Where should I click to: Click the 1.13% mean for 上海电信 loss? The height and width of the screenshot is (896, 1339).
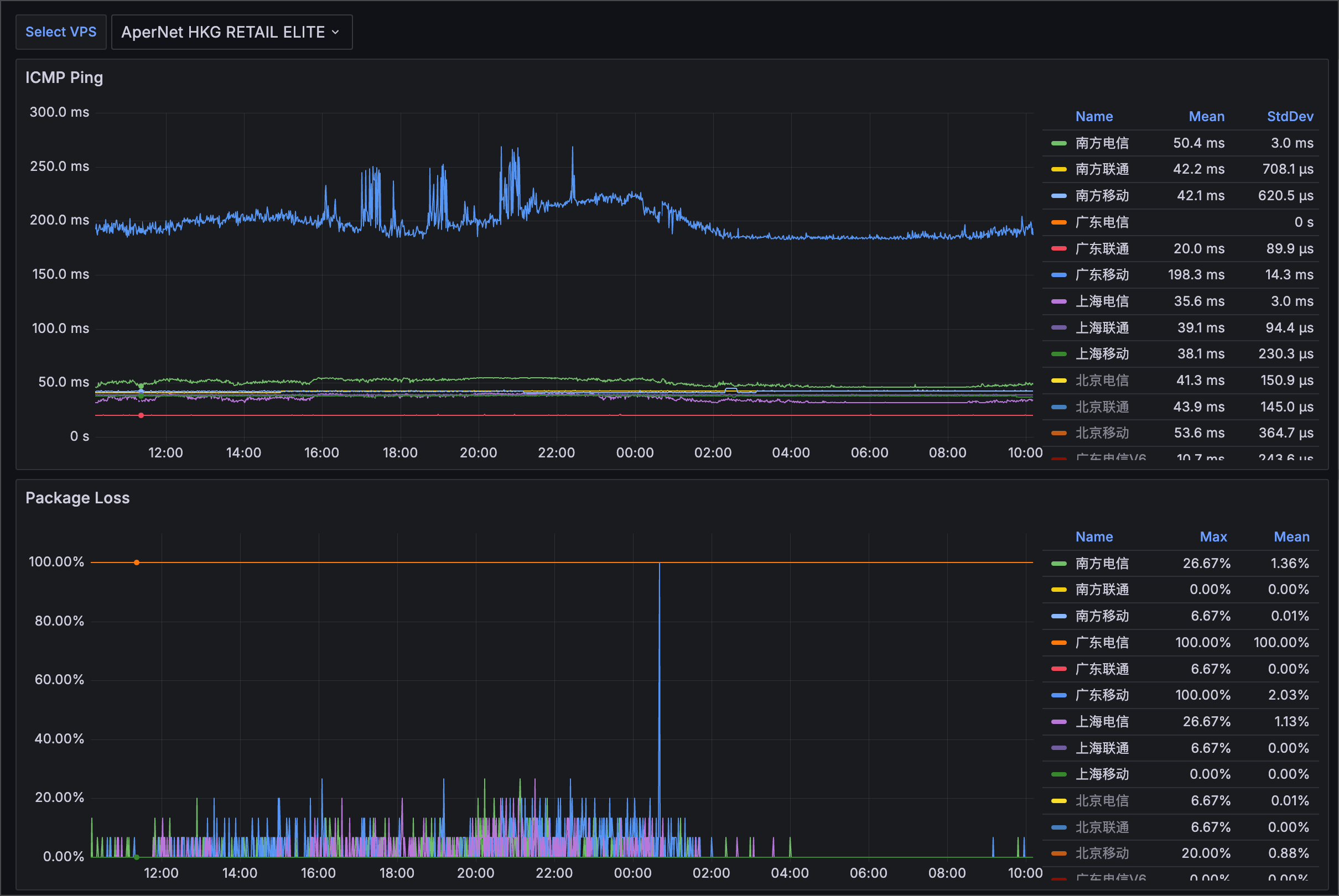(1291, 722)
